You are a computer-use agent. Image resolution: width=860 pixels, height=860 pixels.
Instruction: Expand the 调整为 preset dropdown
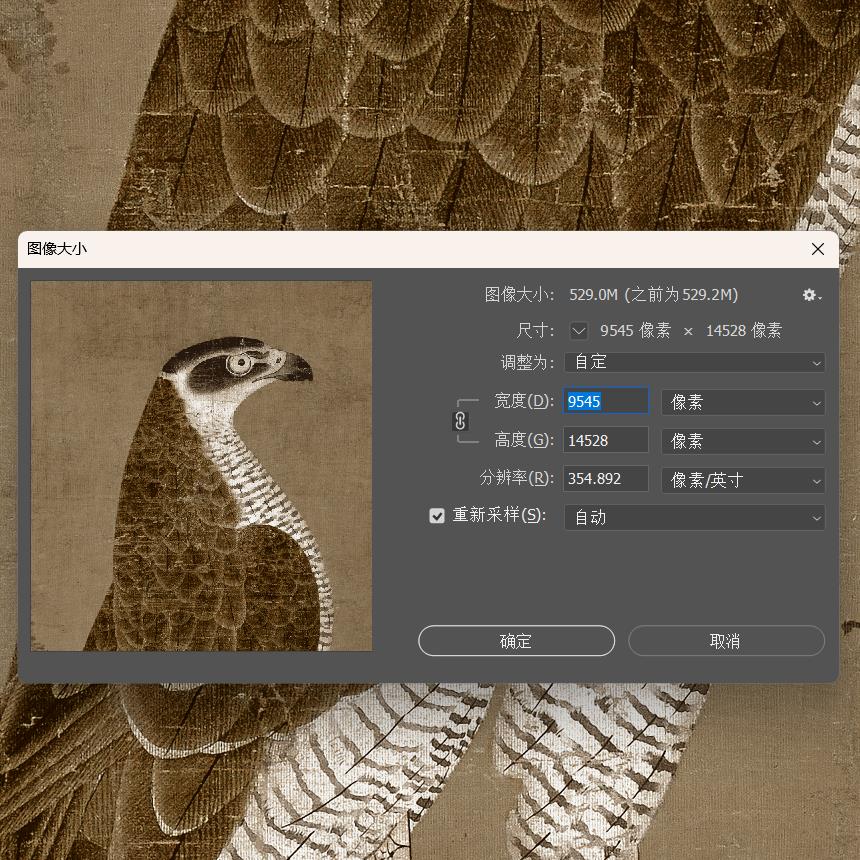point(694,363)
